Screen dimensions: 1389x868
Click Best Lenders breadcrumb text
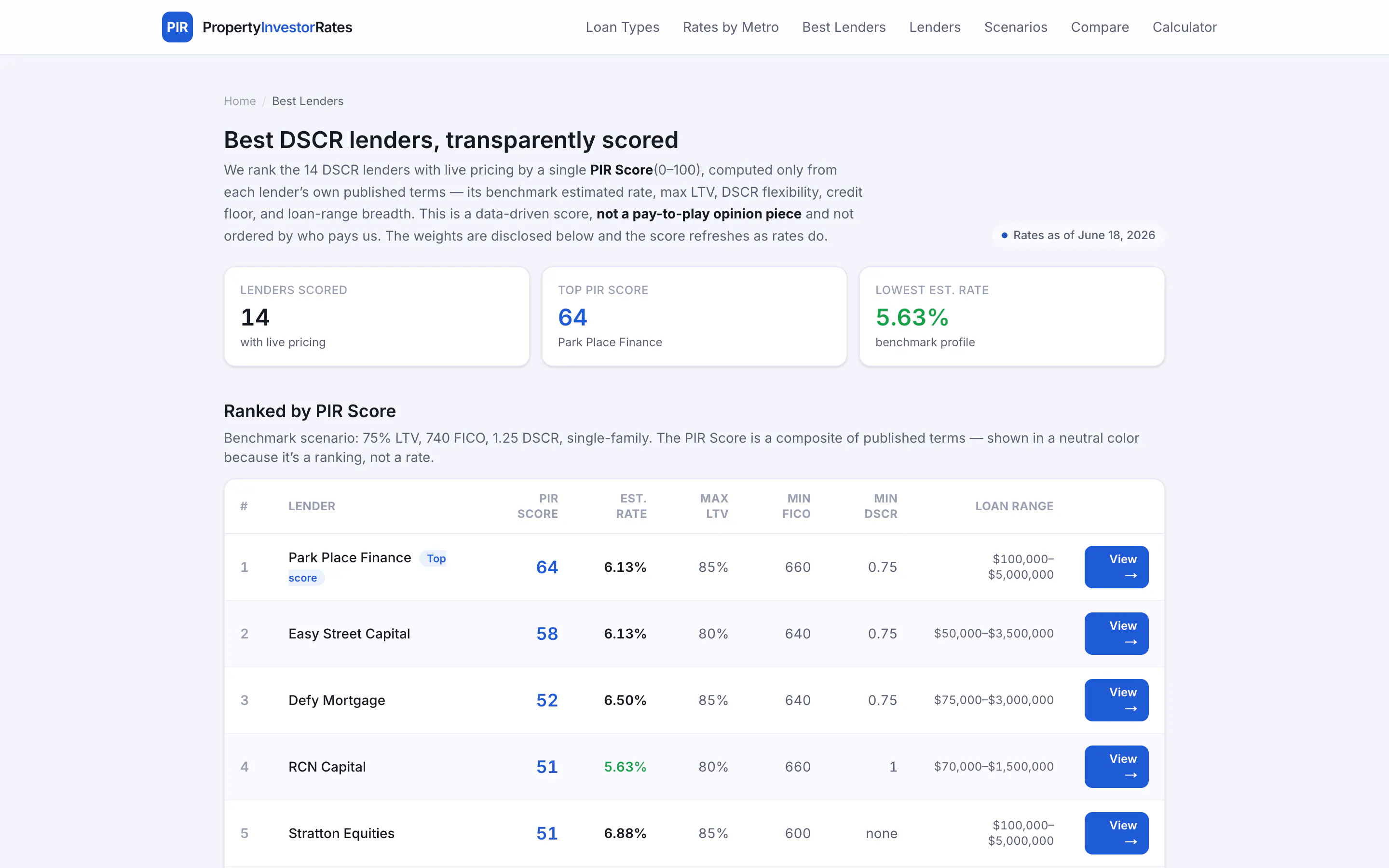click(x=308, y=101)
